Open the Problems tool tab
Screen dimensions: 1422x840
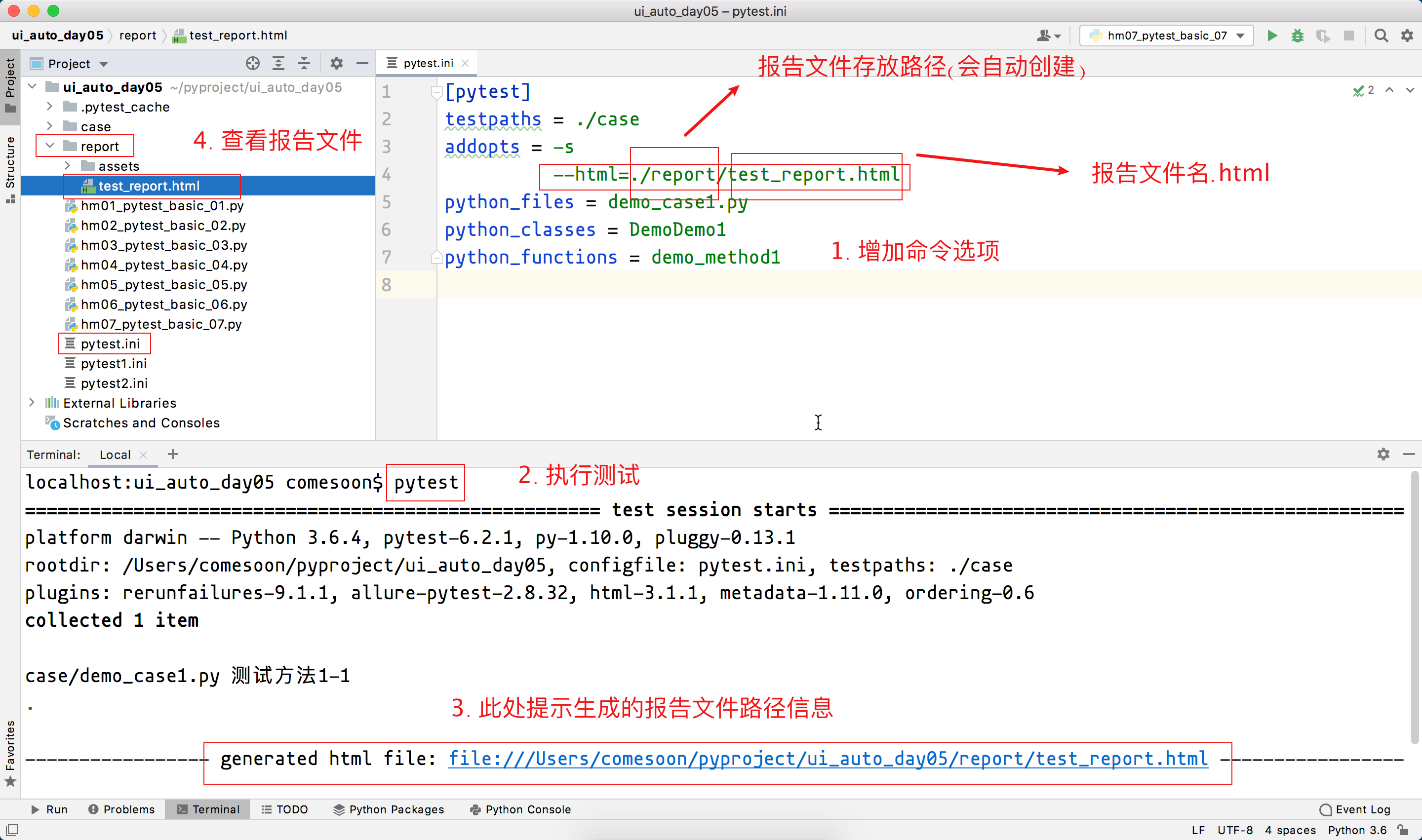(x=122, y=809)
